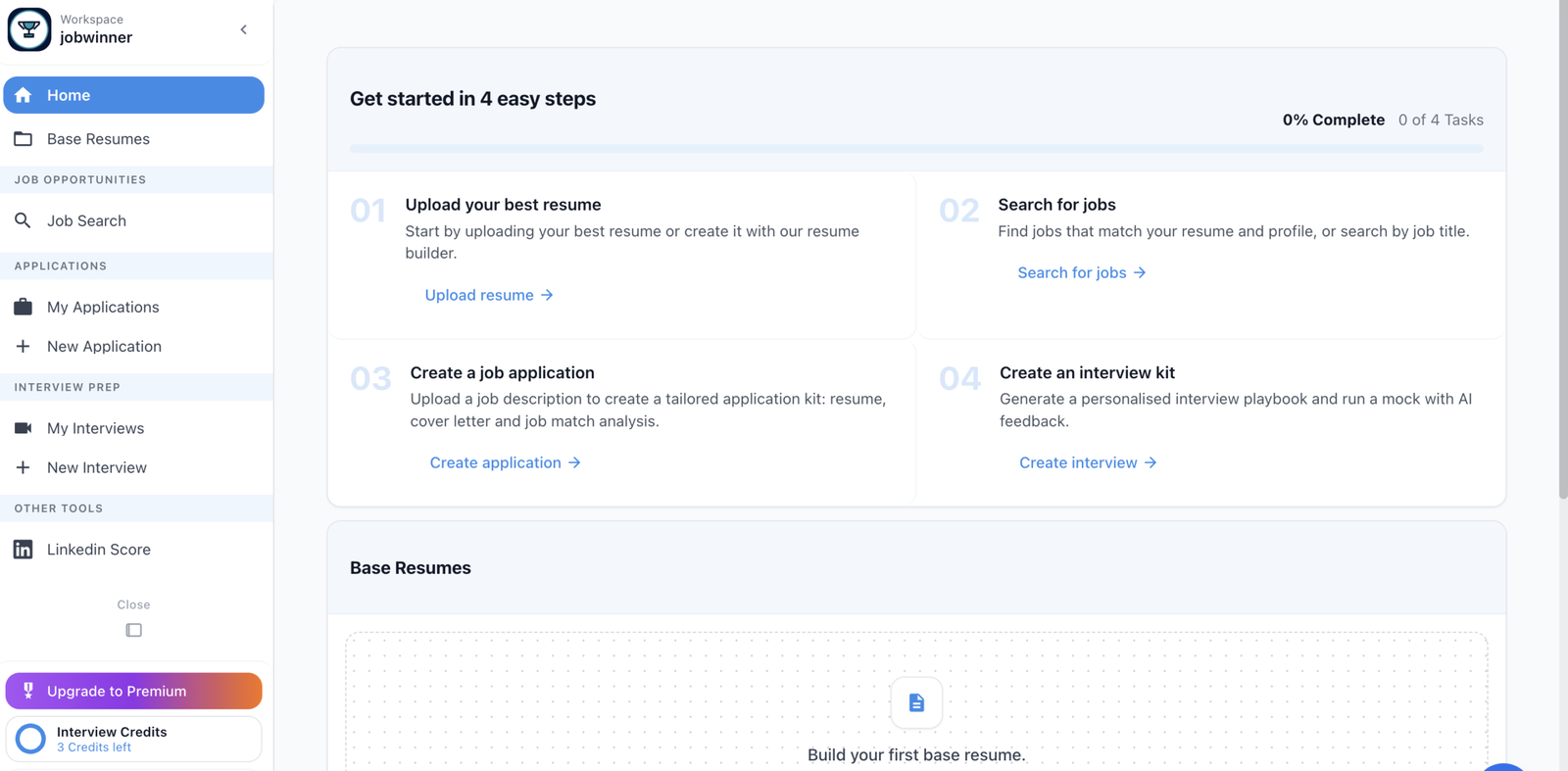
Task: Click the '3 Credits left' text
Action: 94,747
